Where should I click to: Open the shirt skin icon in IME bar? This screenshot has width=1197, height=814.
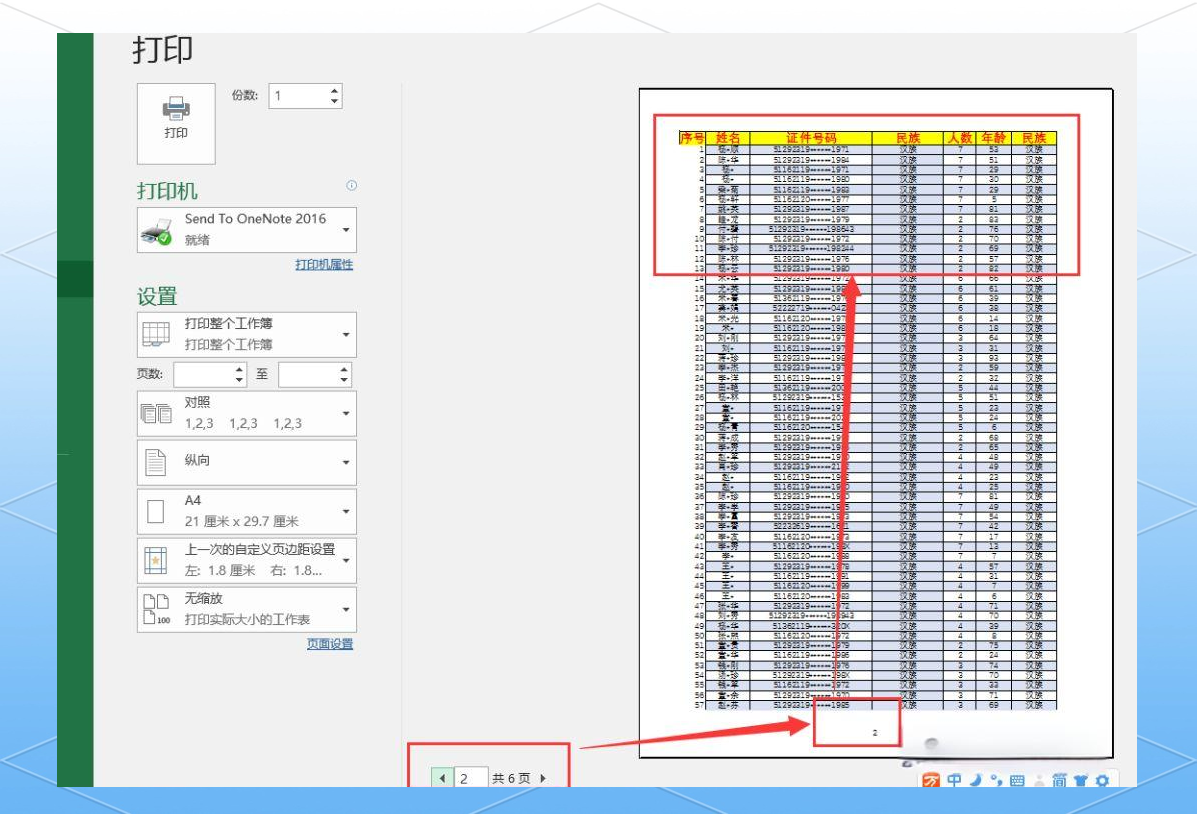pos(1081,780)
